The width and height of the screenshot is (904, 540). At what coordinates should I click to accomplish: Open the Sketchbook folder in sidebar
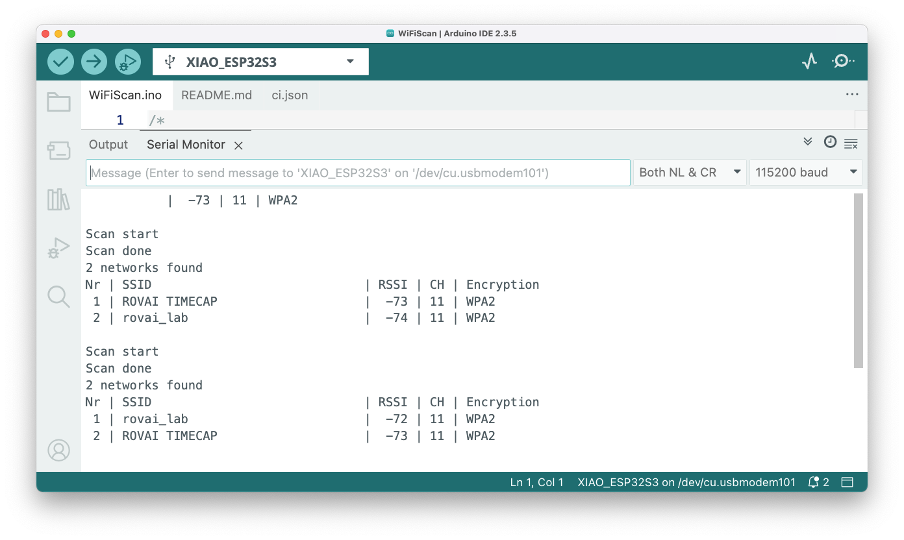coord(59,102)
